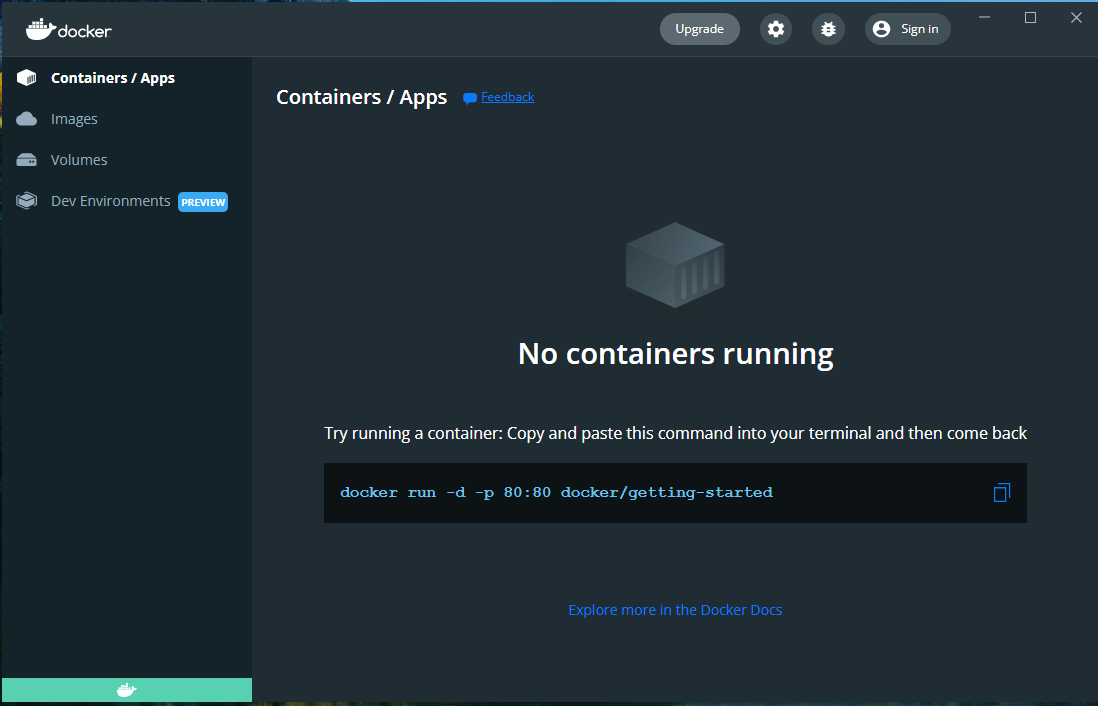Click the Sign in button label
The width and height of the screenshot is (1098, 706).
[x=919, y=29]
